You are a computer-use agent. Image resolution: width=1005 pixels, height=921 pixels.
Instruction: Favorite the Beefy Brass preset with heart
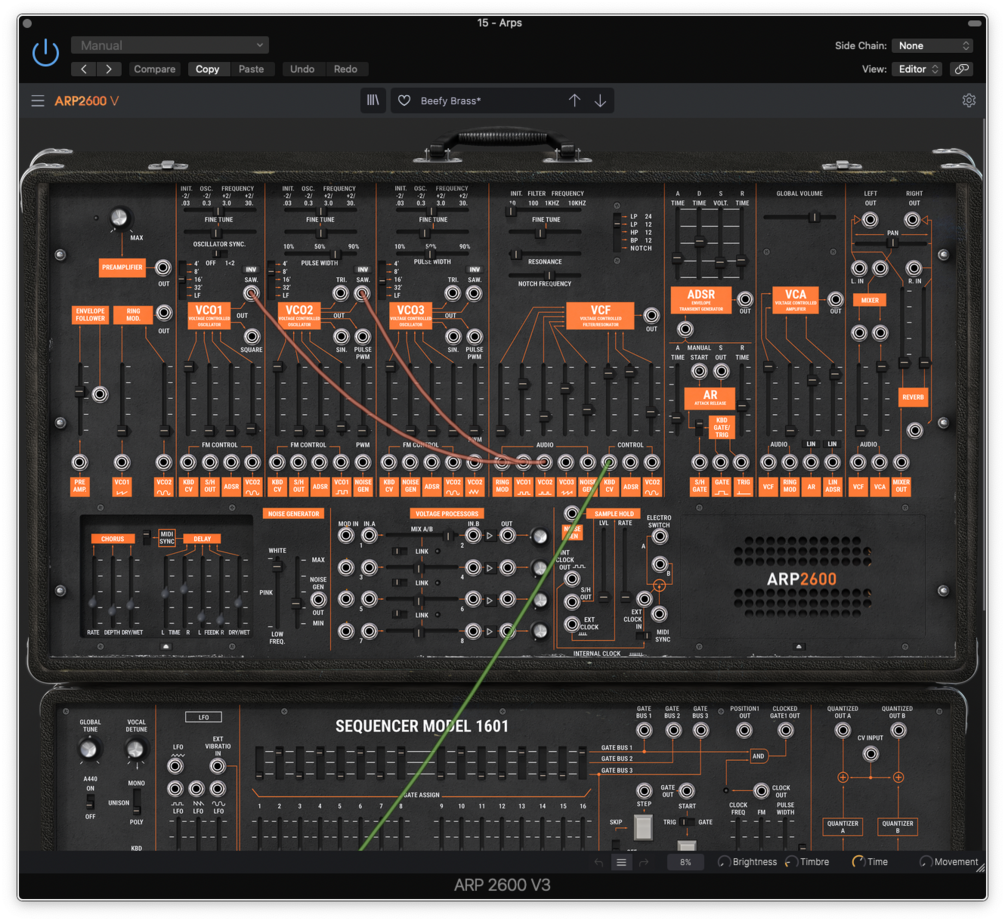[x=404, y=101]
